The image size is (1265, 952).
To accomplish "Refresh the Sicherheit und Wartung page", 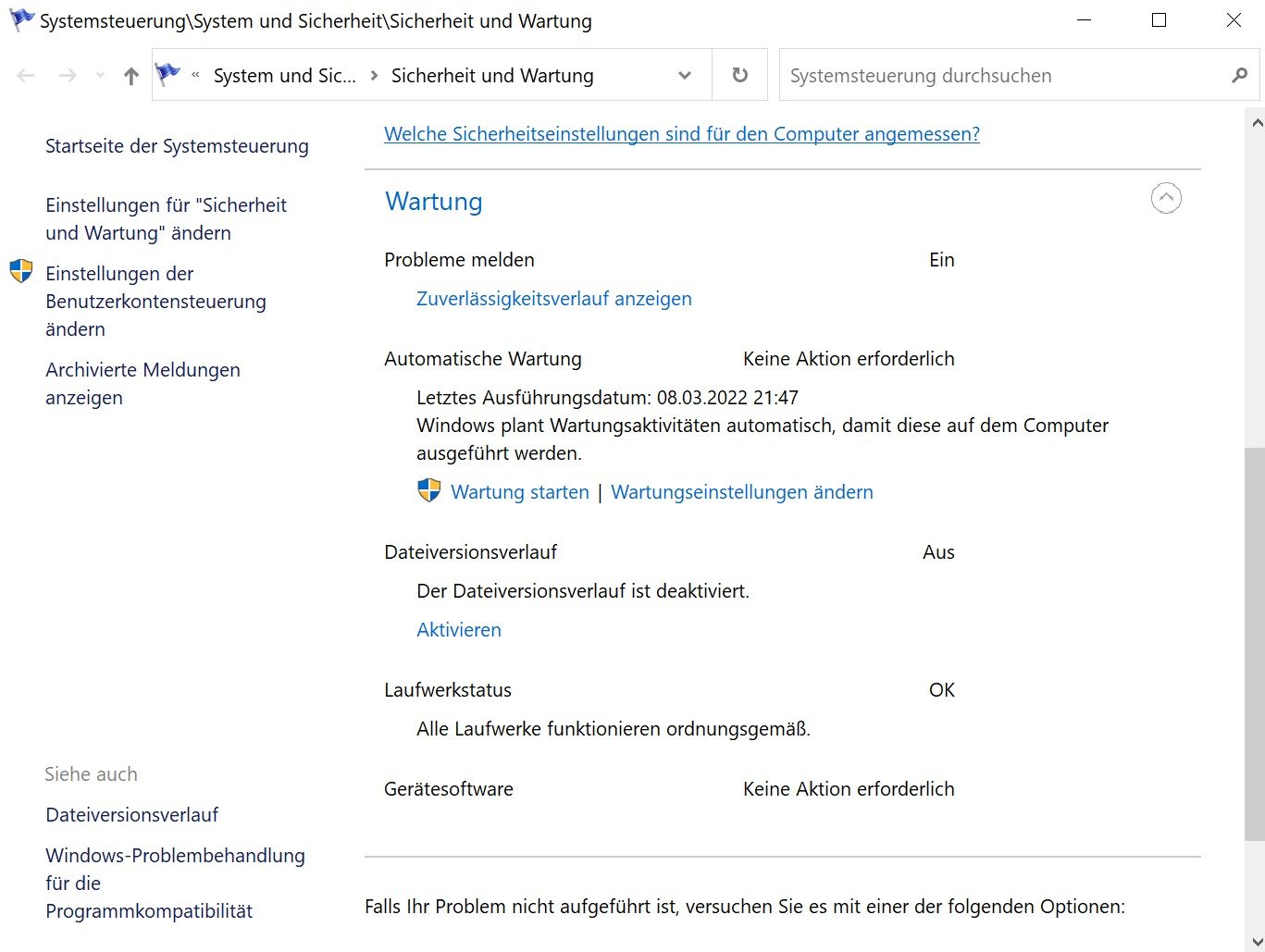I will click(739, 75).
